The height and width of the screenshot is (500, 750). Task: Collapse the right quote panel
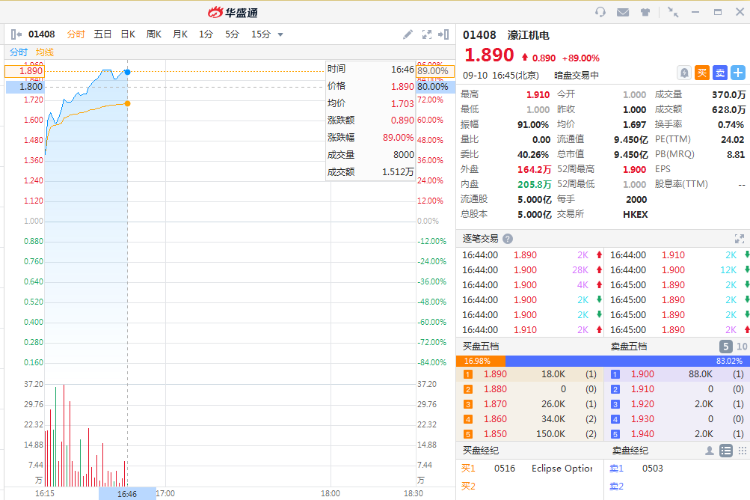(x=445, y=34)
